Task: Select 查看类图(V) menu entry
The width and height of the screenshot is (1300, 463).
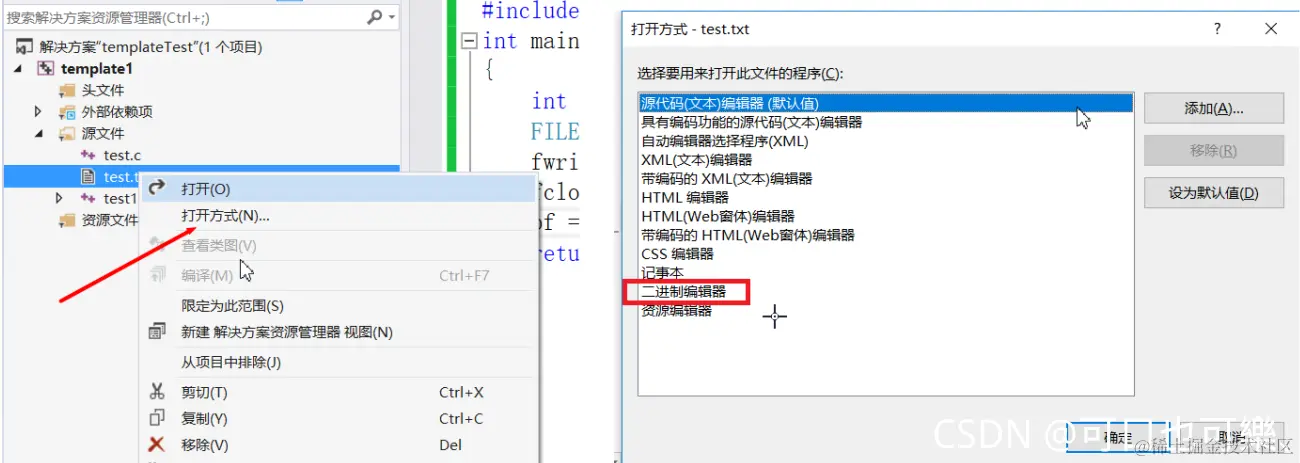Action: tap(338, 245)
